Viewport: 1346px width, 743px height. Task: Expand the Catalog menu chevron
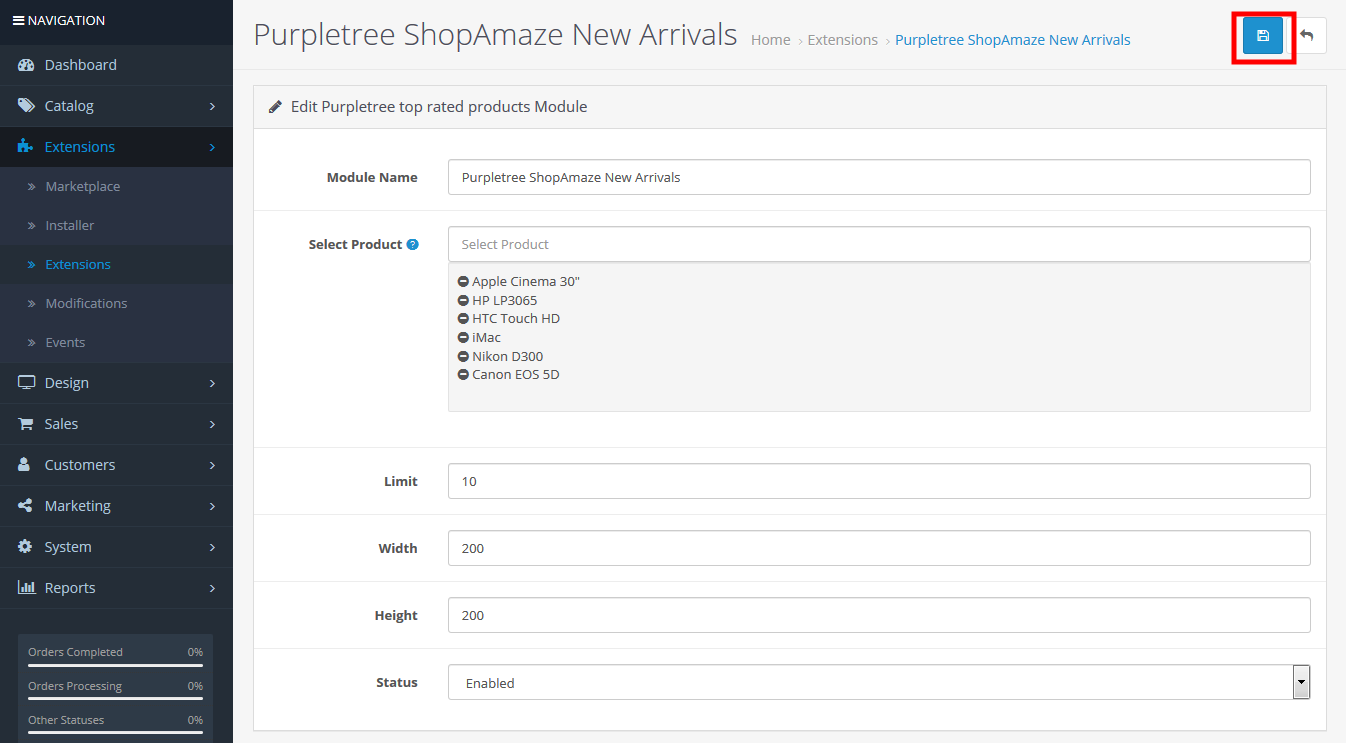pos(212,106)
